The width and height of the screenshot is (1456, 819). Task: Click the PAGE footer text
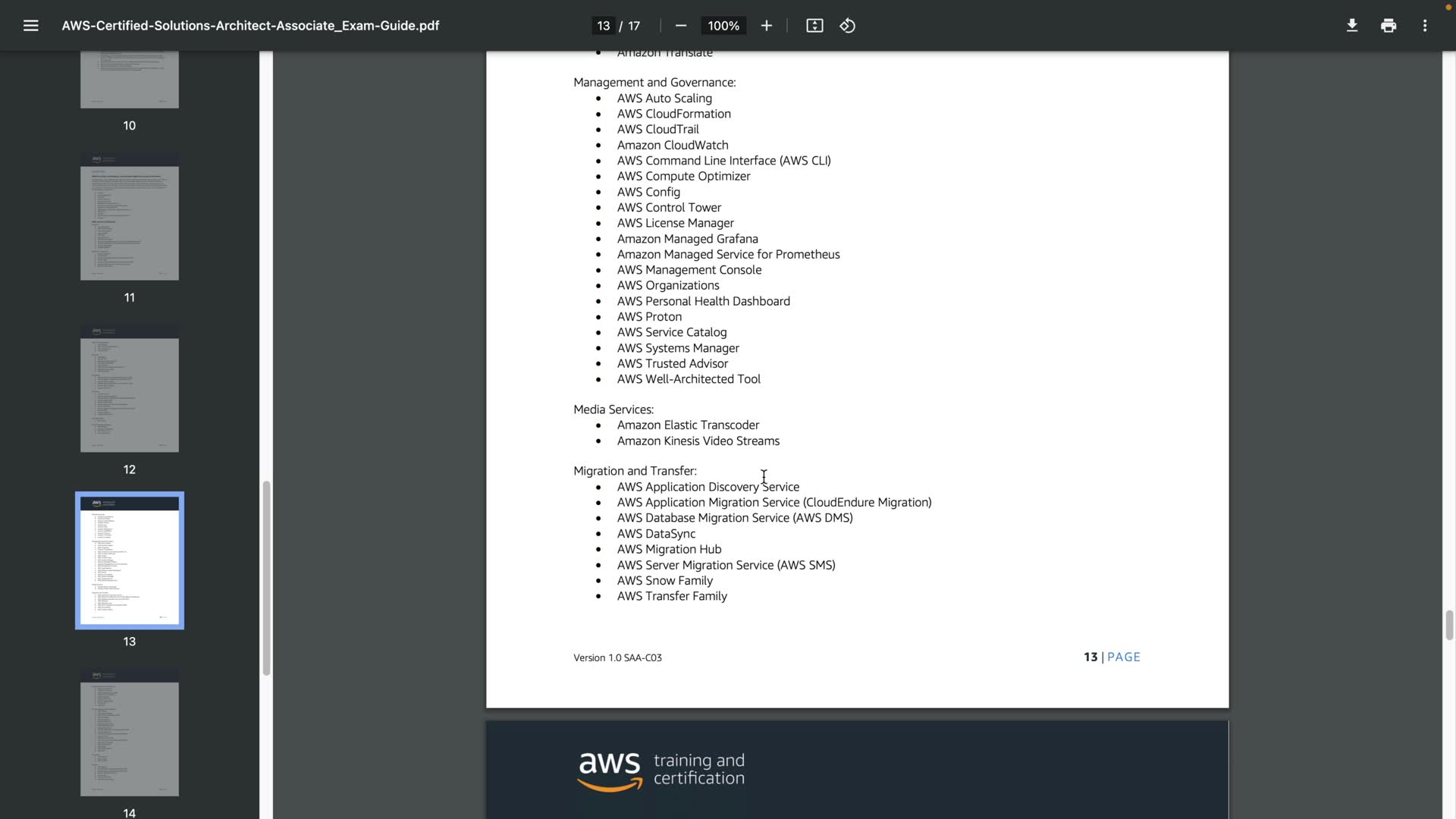pyautogui.click(x=1123, y=657)
